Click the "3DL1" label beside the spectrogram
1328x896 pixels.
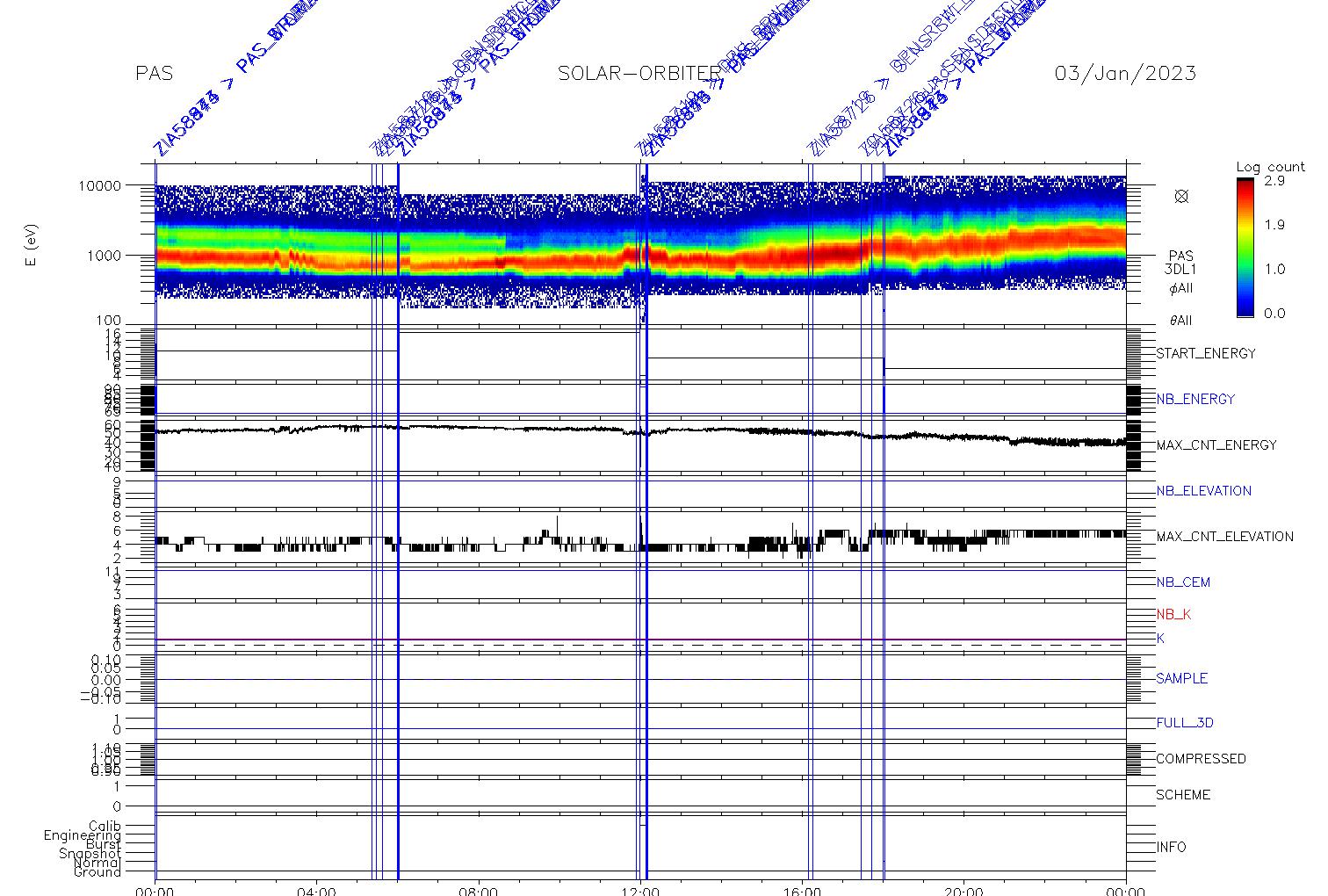point(1180,271)
